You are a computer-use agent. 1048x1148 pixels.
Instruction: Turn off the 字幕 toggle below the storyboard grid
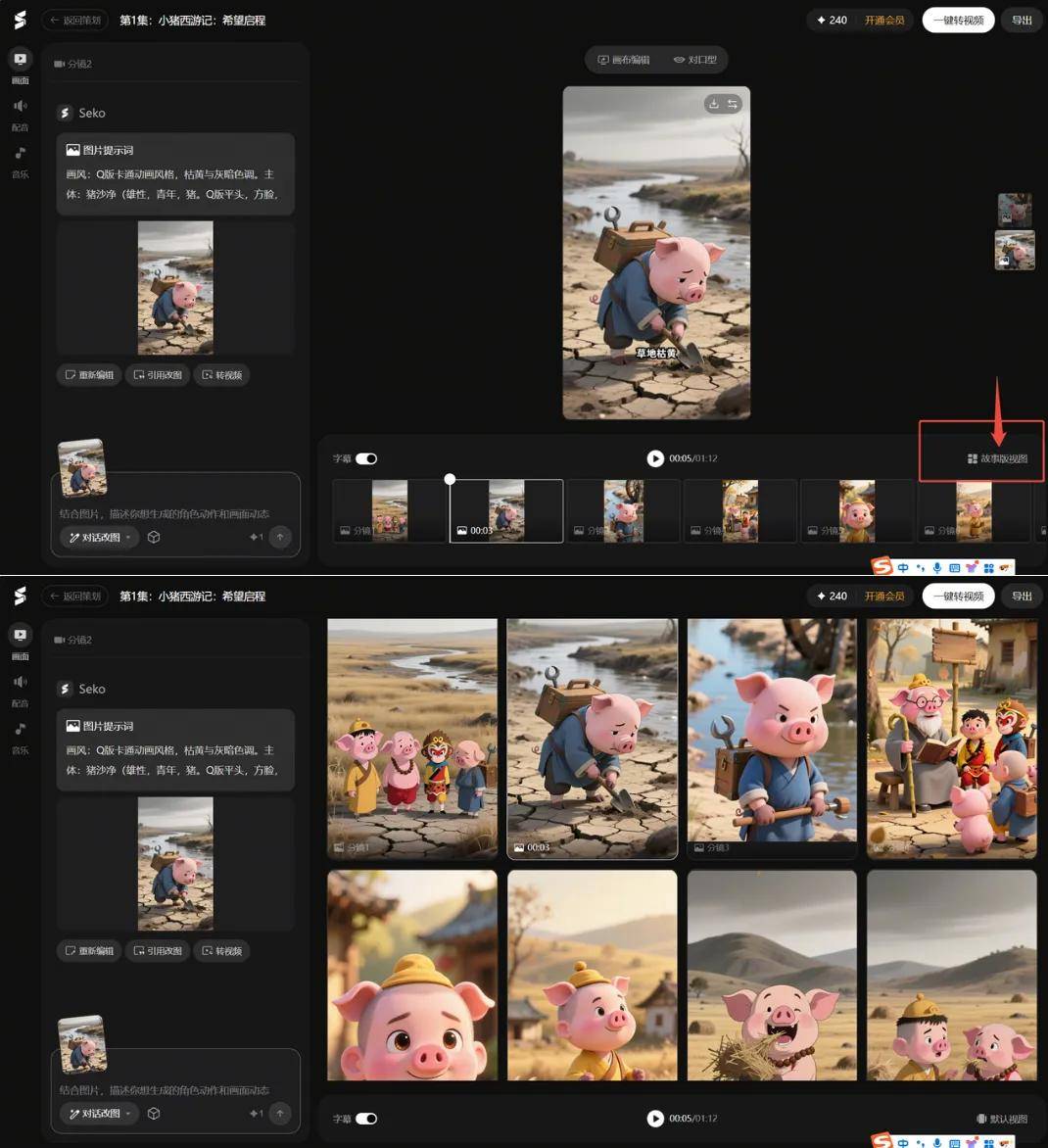coord(366,1119)
